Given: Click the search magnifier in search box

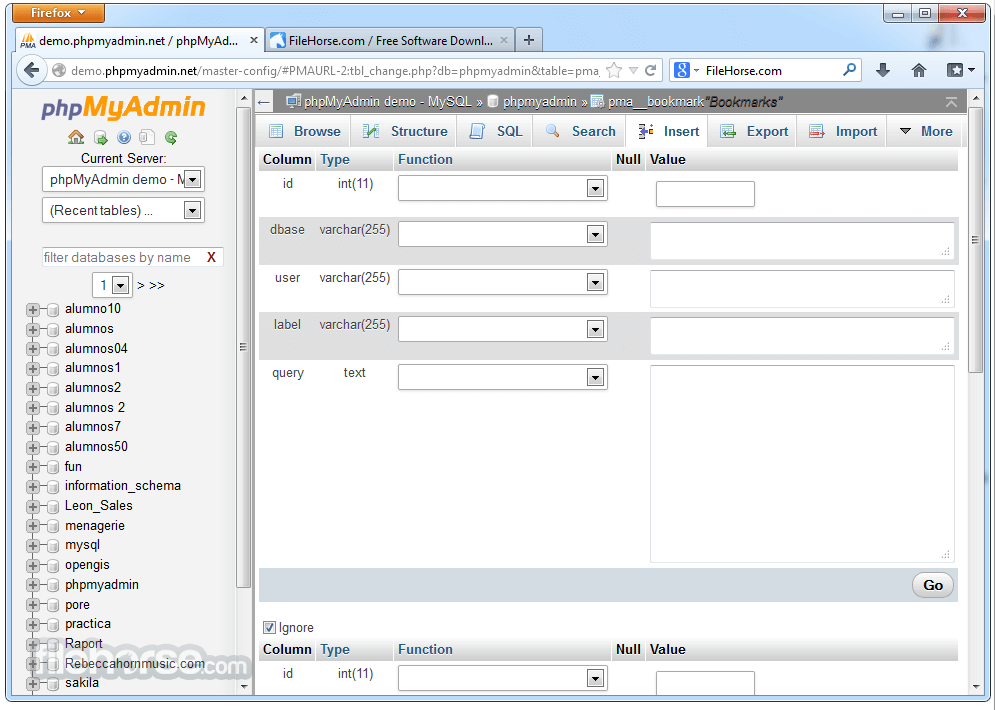Looking at the screenshot, I should (x=849, y=70).
